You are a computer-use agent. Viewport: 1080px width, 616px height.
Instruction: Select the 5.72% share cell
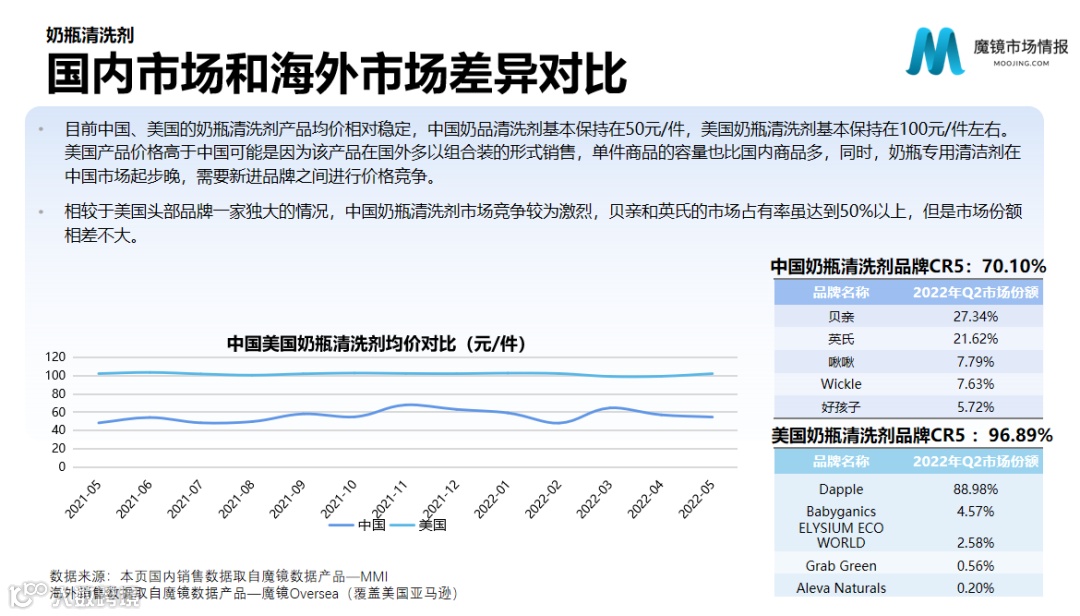(x=975, y=407)
